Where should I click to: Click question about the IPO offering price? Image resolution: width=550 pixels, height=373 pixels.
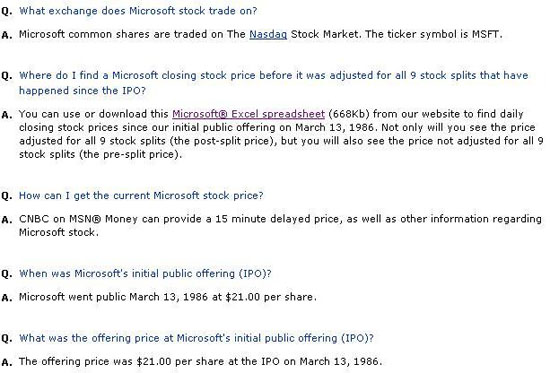point(196,338)
